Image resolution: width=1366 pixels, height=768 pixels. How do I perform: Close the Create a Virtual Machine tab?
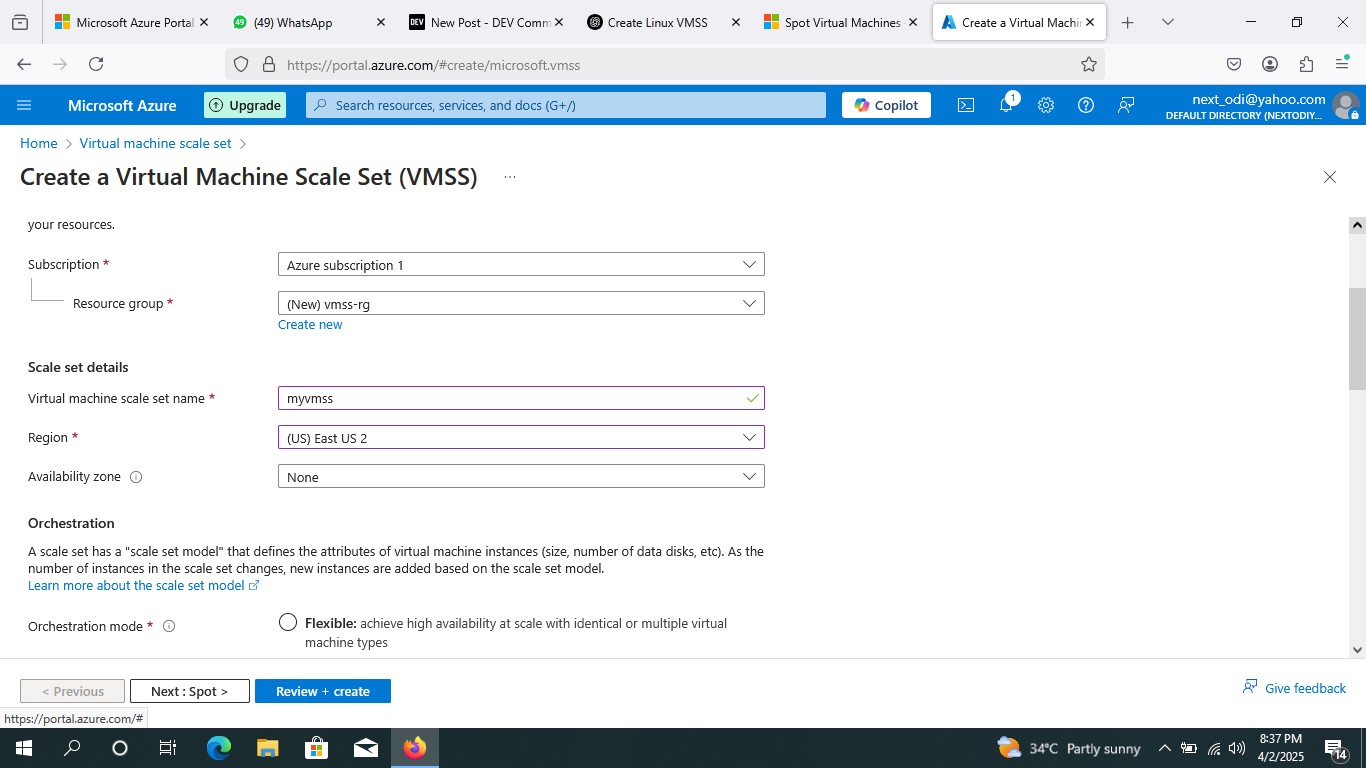(x=1090, y=22)
